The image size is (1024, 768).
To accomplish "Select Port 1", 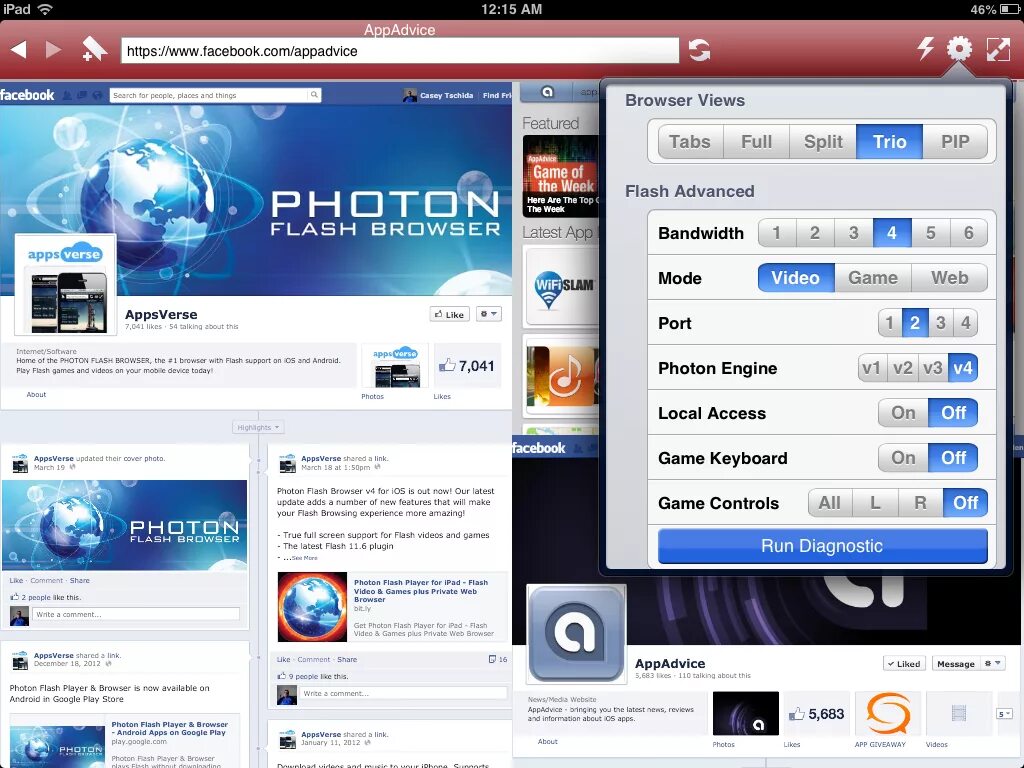I will coord(889,323).
